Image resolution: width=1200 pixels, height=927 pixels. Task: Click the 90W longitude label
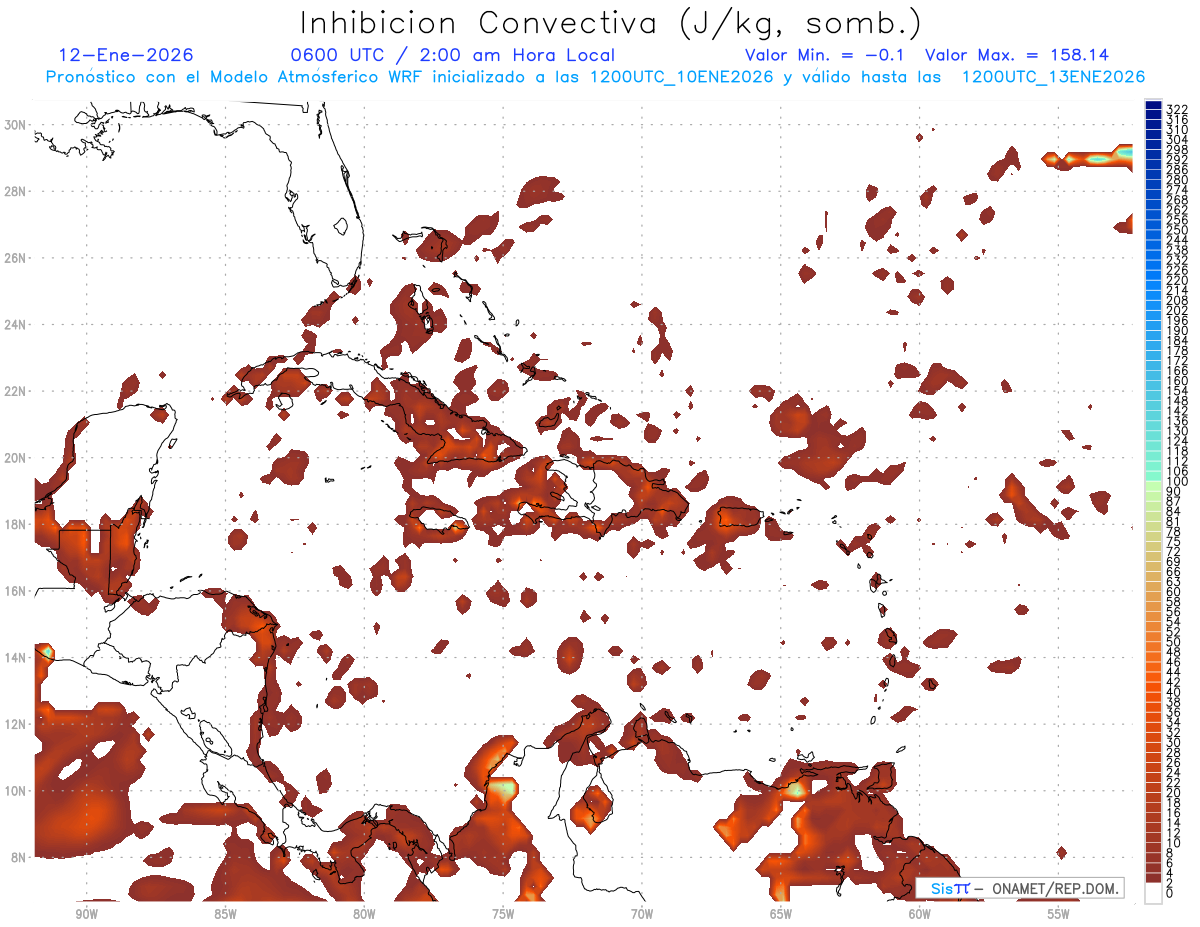(x=86, y=914)
